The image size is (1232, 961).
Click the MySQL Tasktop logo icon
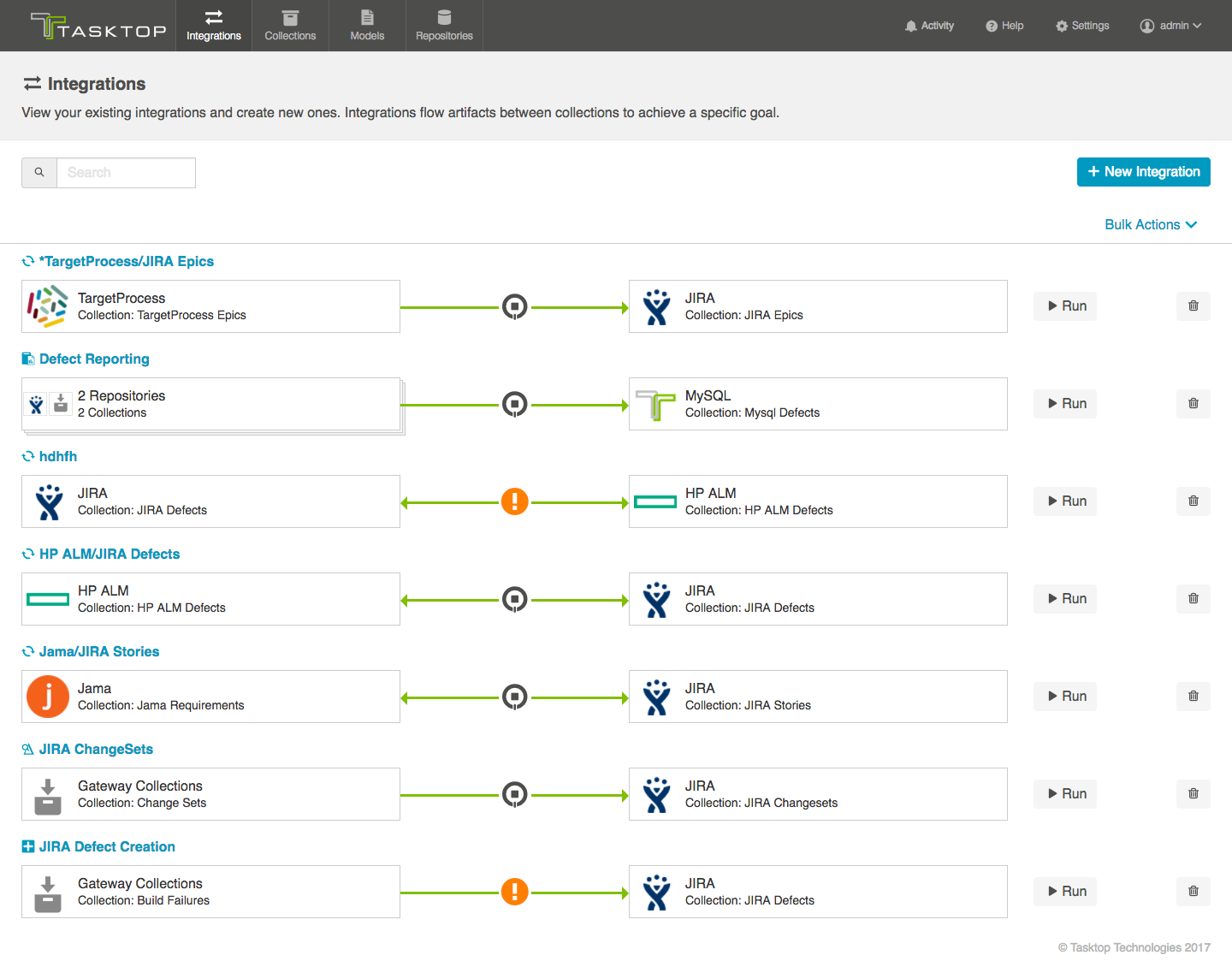(x=655, y=405)
